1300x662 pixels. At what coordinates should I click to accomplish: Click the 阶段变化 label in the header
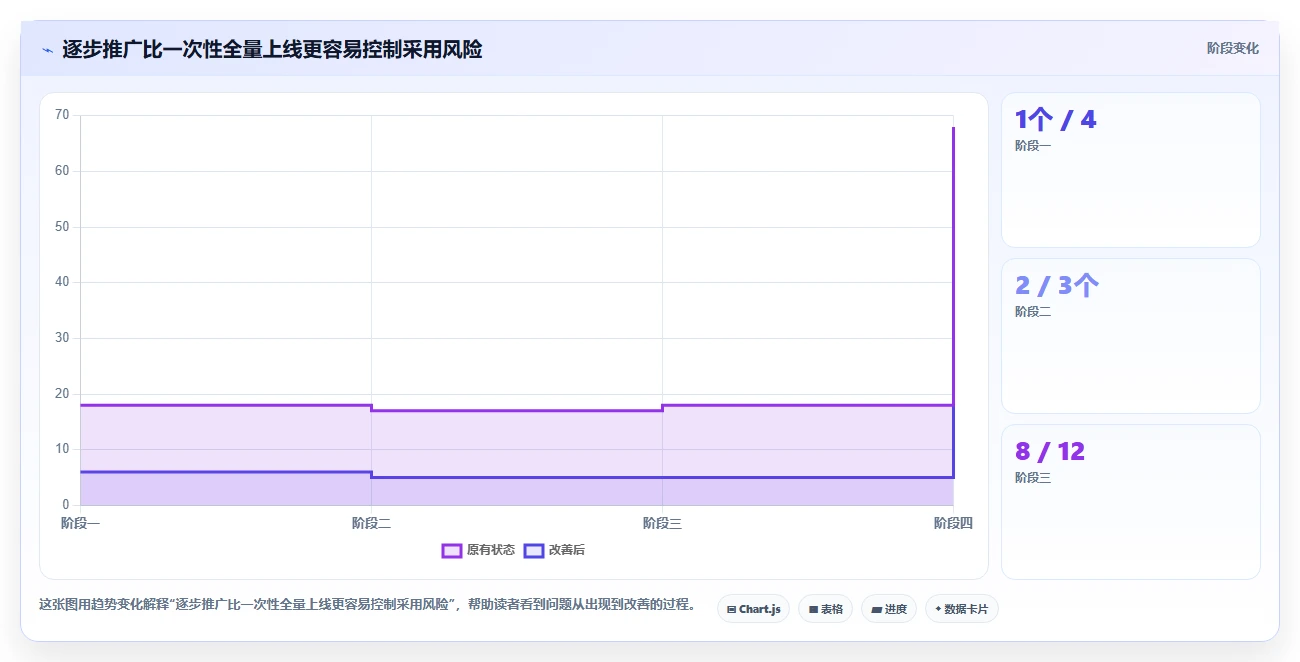click(1232, 48)
